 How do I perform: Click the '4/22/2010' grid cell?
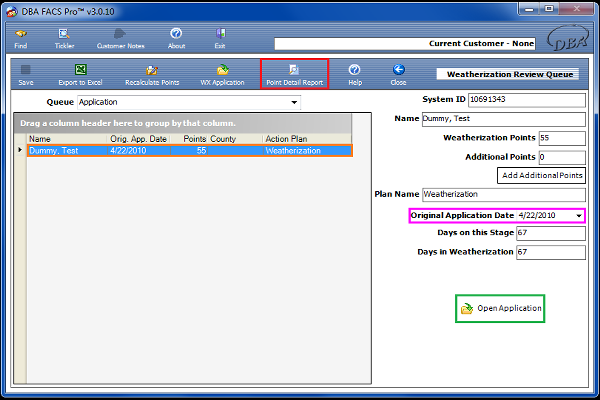139,151
